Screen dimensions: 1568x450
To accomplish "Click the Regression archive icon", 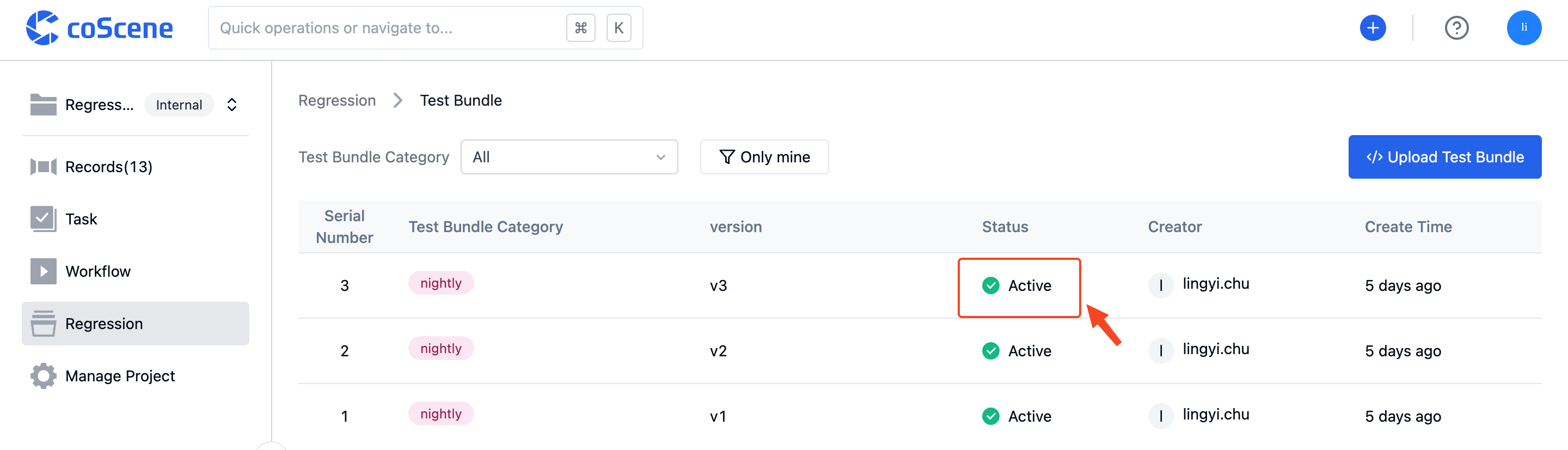I will pyautogui.click(x=43, y=324).
